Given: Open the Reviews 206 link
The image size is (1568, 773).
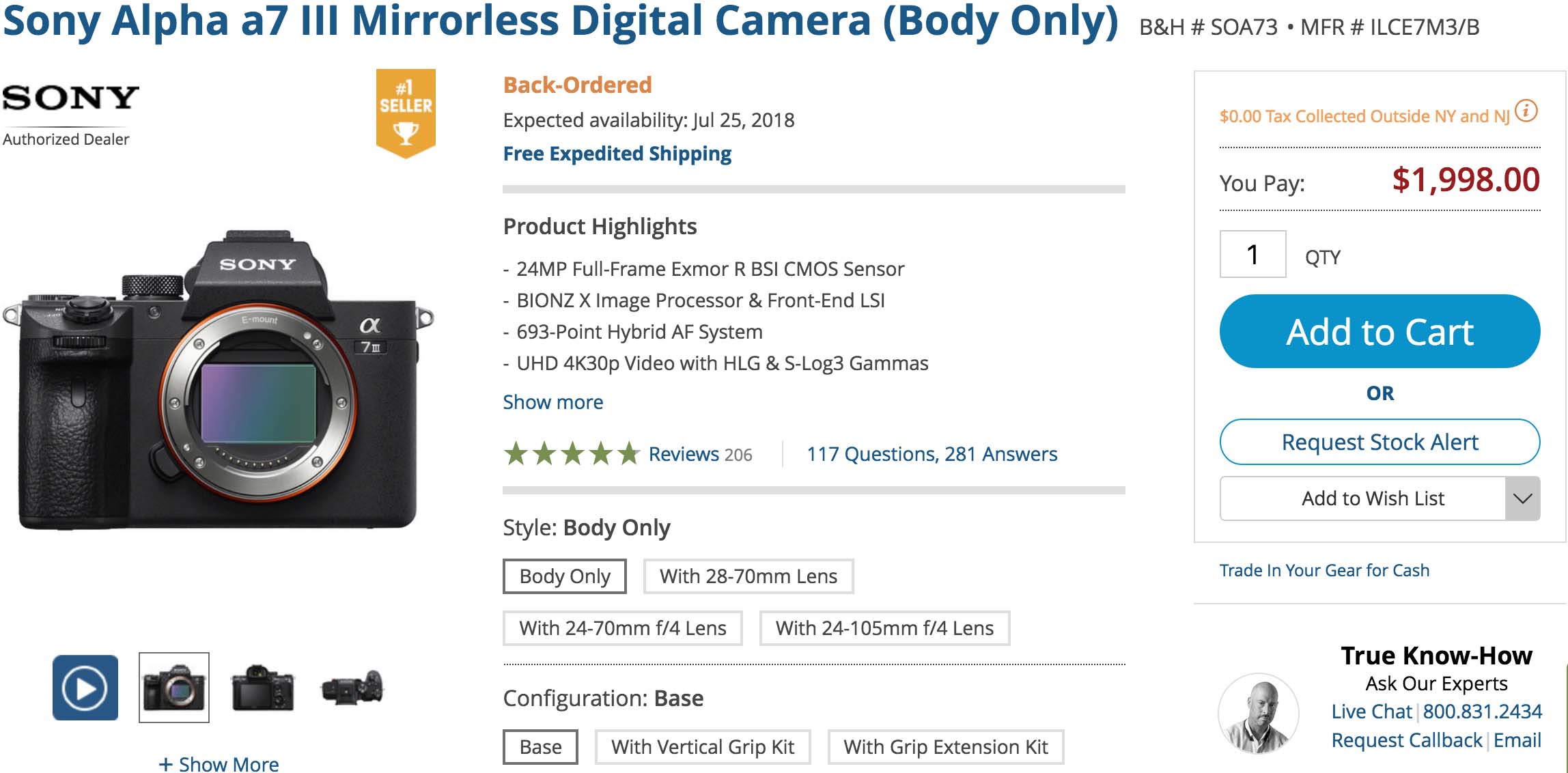Looking at the screenshot, I should [x=700, y=454].
